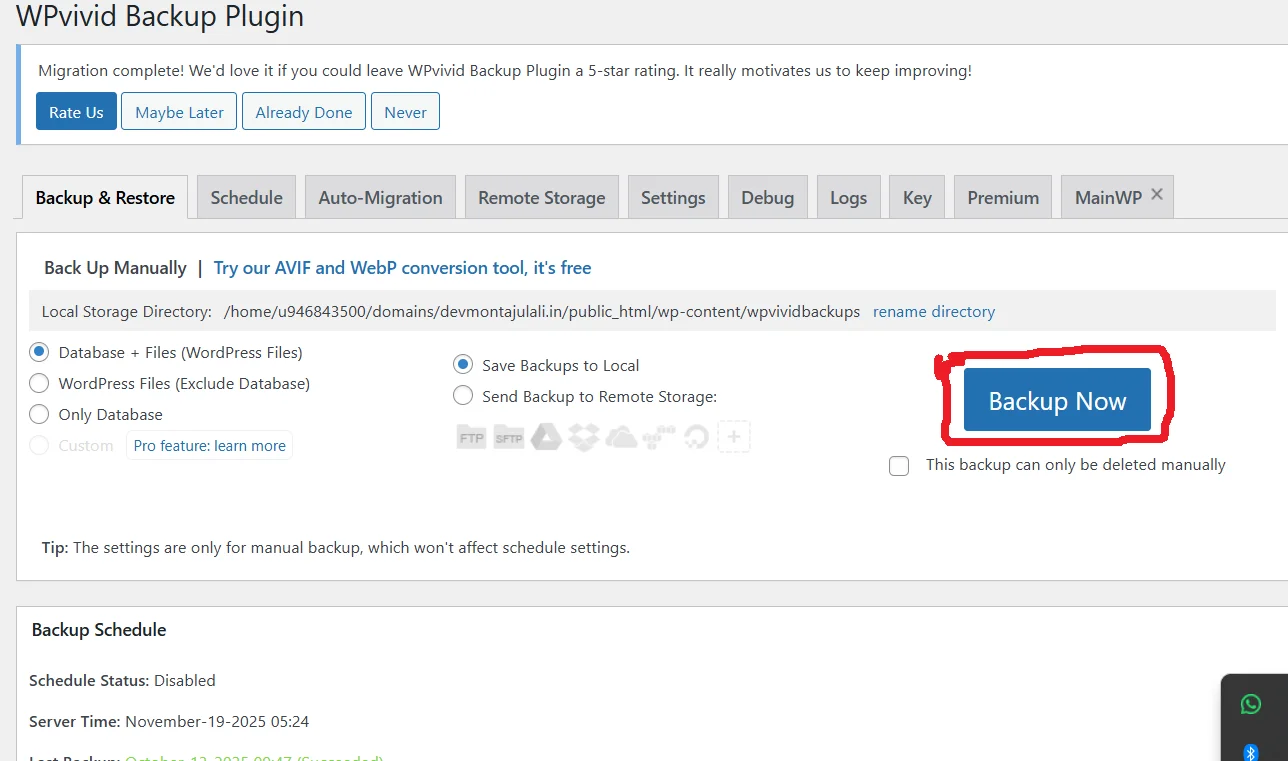1288x761 pixels.
Task: Open 'Pro feature: learn more' link
Action: [x=209, y=445]
